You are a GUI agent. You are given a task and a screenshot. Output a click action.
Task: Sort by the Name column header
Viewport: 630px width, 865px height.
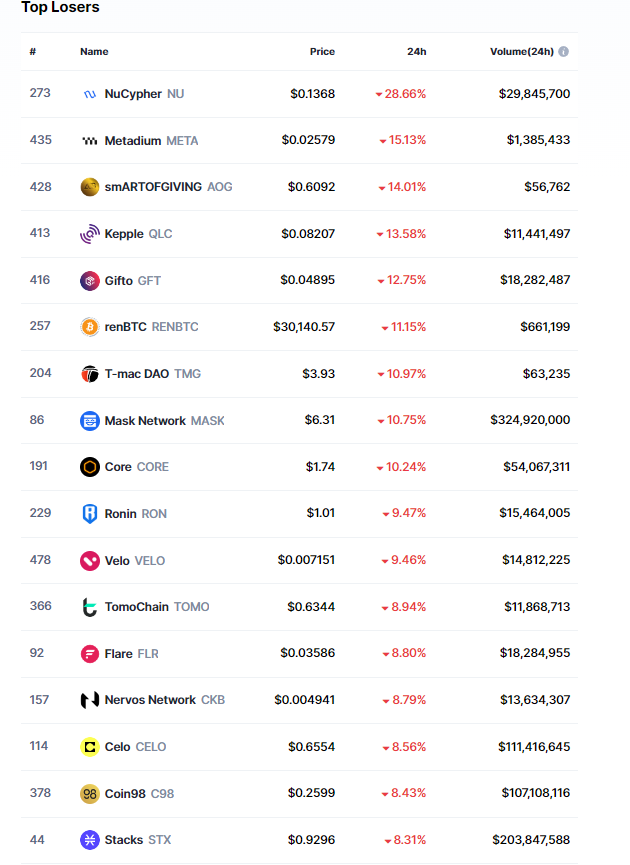(x=94, y=52)
